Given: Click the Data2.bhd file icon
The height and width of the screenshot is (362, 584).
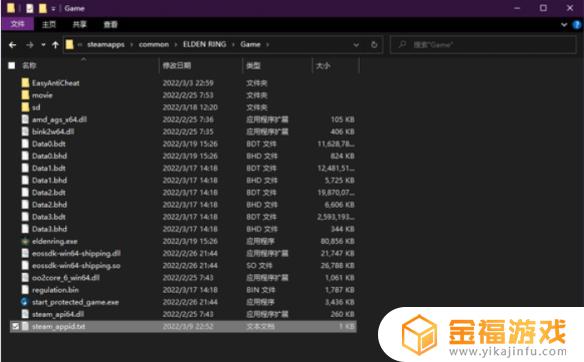Looking at the screenshot, I should (25, 204).
